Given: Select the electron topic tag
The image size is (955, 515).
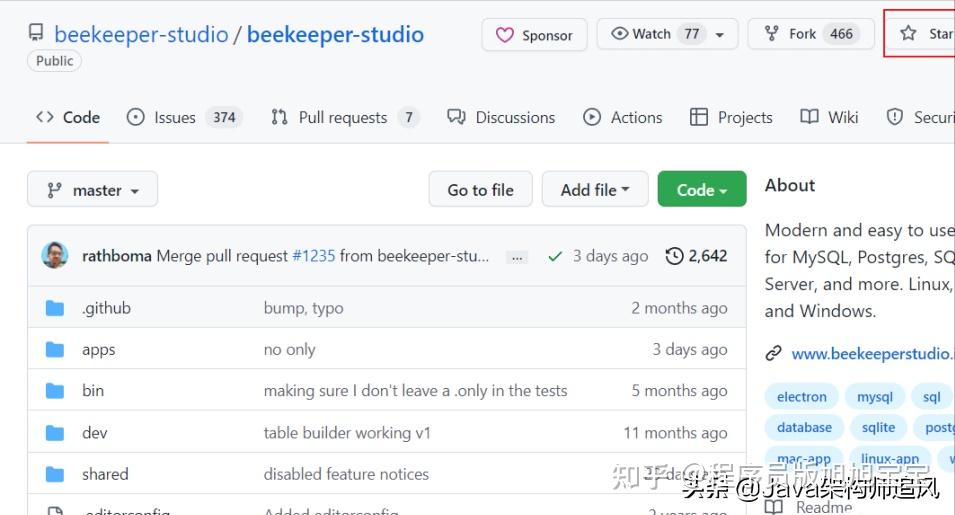Looking at the screenshot, I should (x=802, y=397).
